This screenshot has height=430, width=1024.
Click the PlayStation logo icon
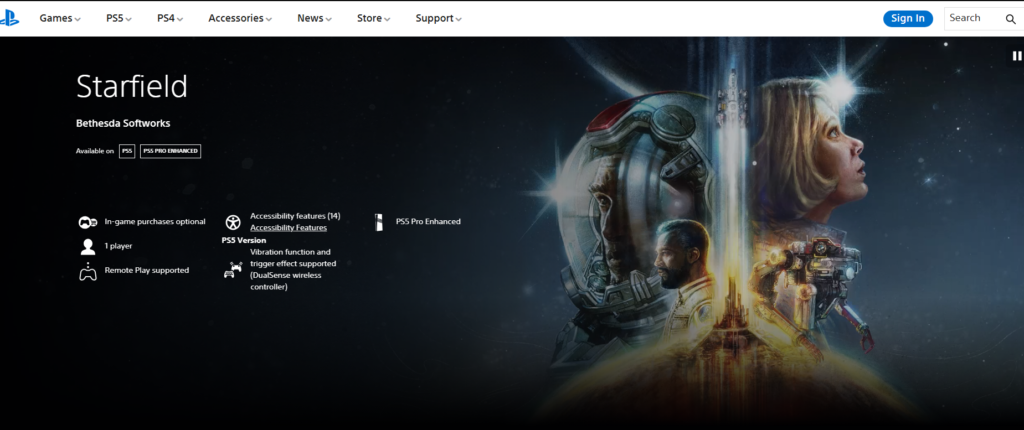(9, 18)
